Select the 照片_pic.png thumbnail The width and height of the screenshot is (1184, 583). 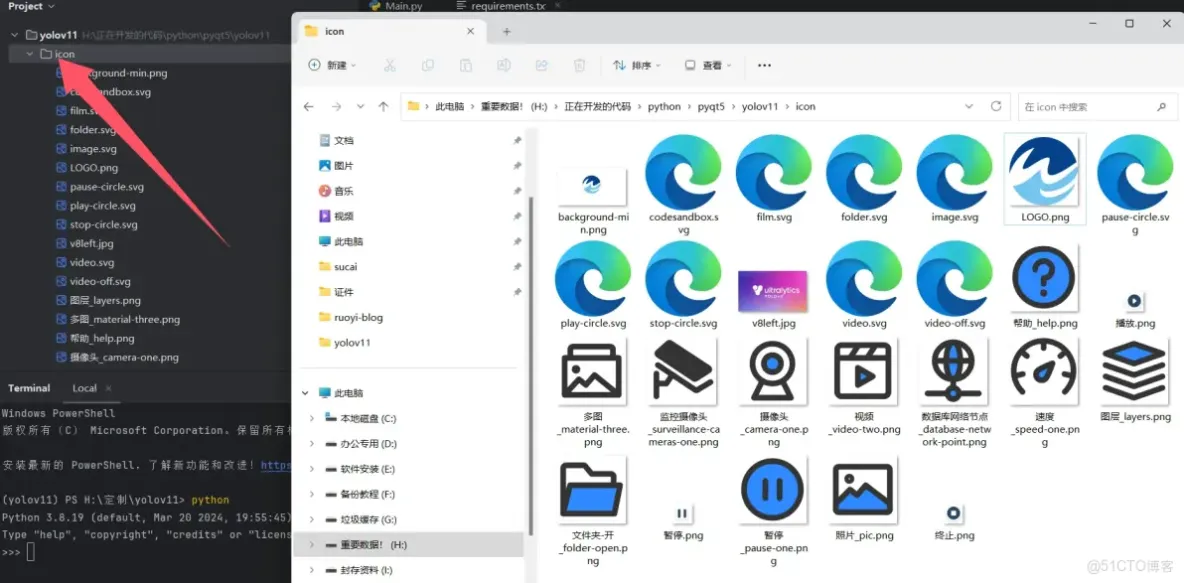coord(864,489)
